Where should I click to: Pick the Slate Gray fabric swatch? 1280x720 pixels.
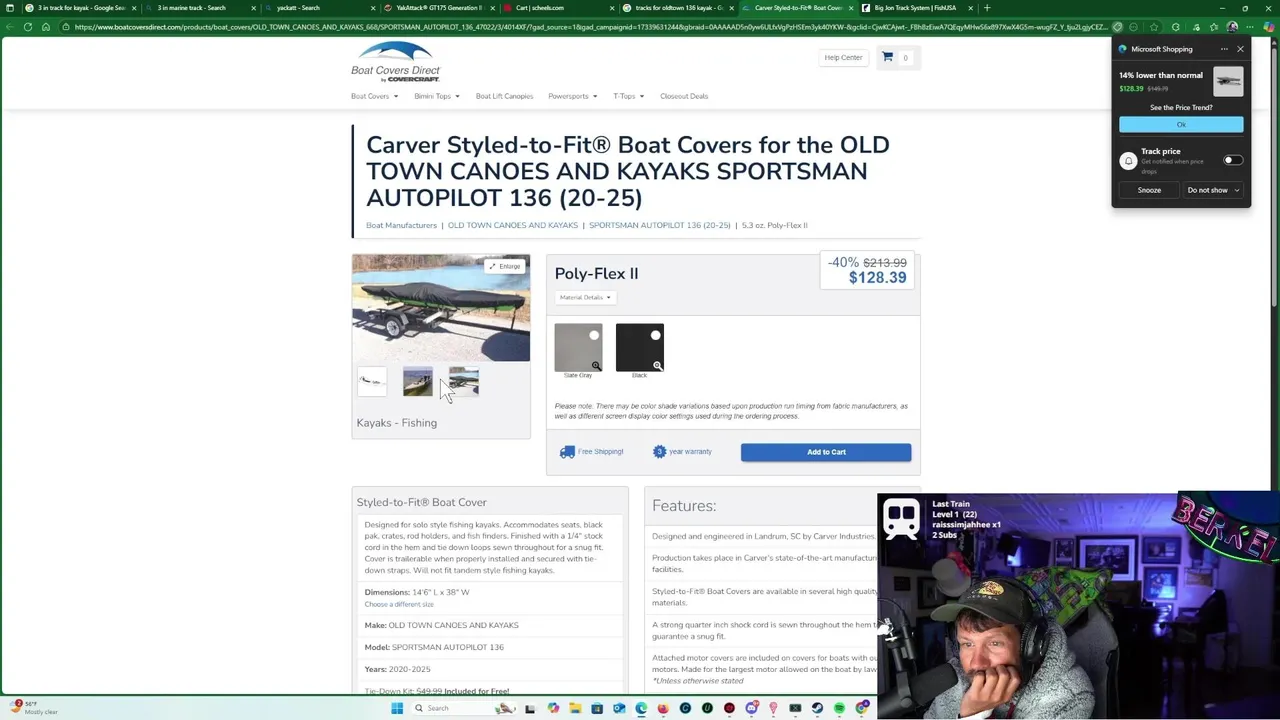[578, 347]
